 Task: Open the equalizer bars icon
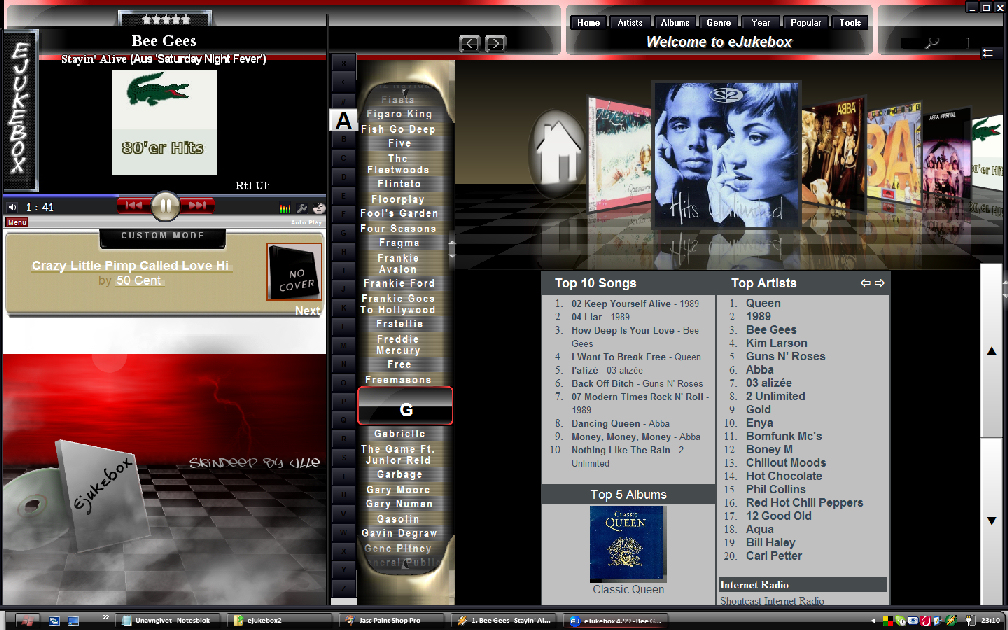285,208
